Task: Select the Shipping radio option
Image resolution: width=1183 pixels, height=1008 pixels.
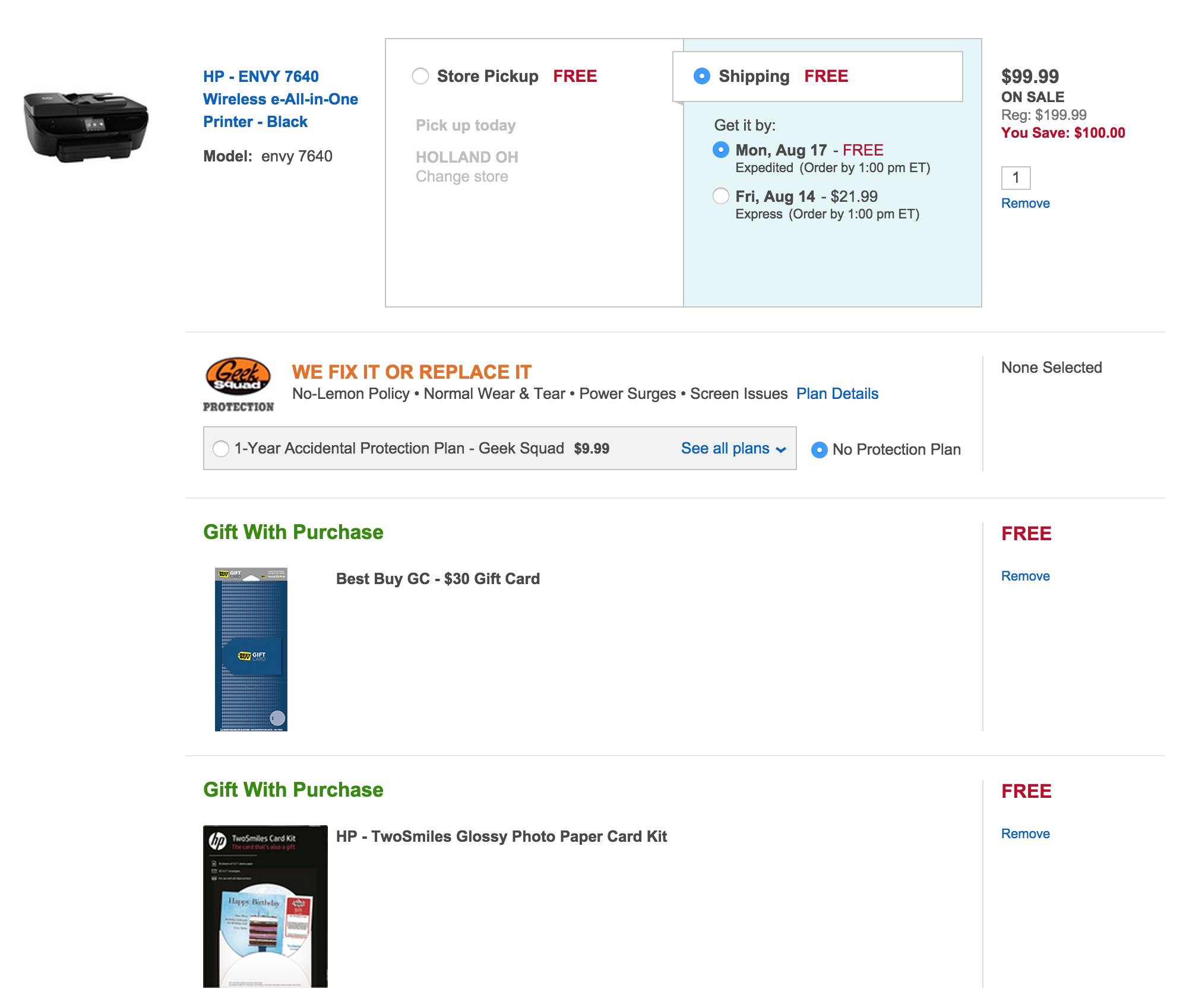Action: pos(702,77)
